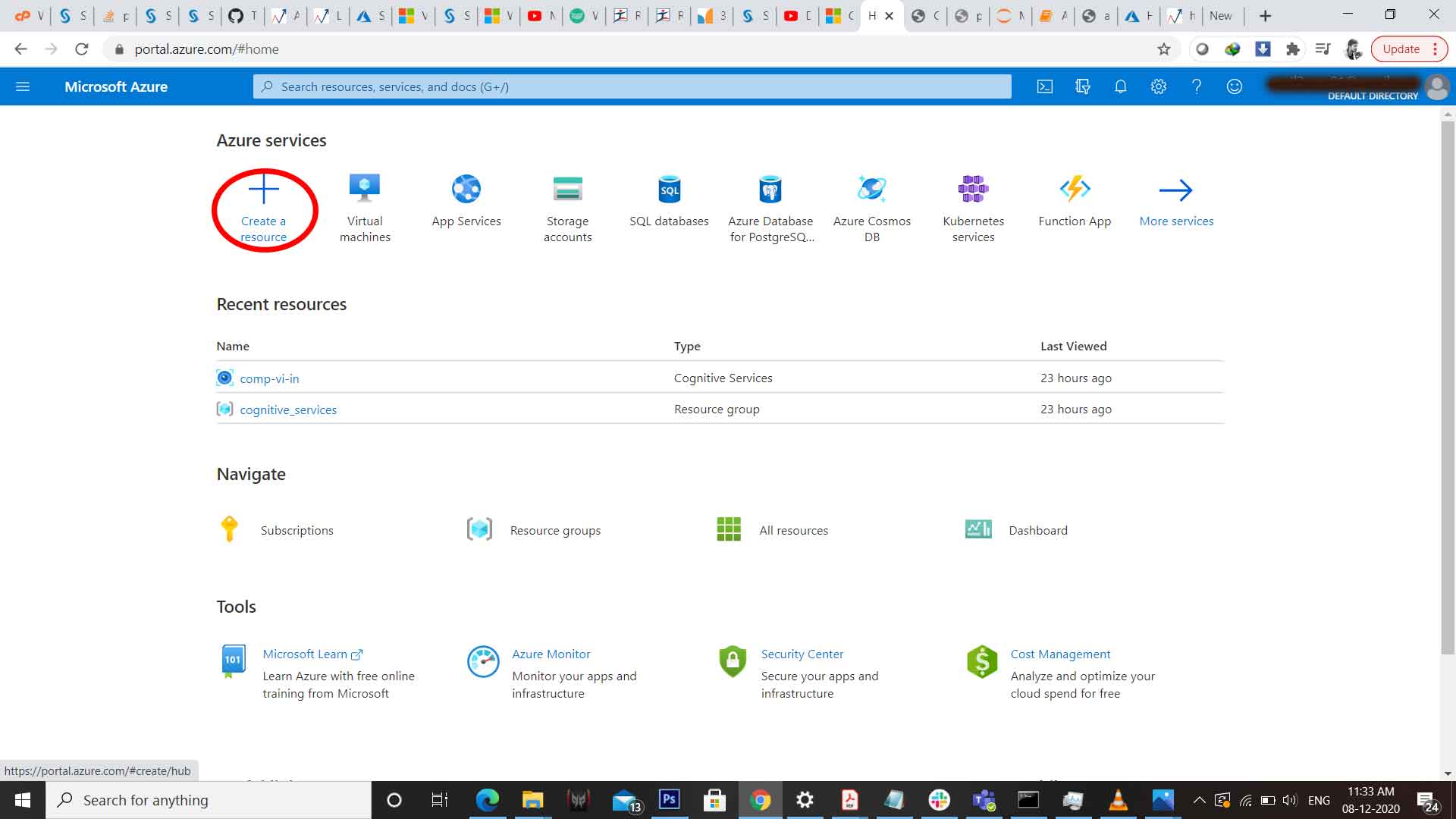Open Microsoft Learn tool link
Viewport: 1456px width, 819px height.
312,654
